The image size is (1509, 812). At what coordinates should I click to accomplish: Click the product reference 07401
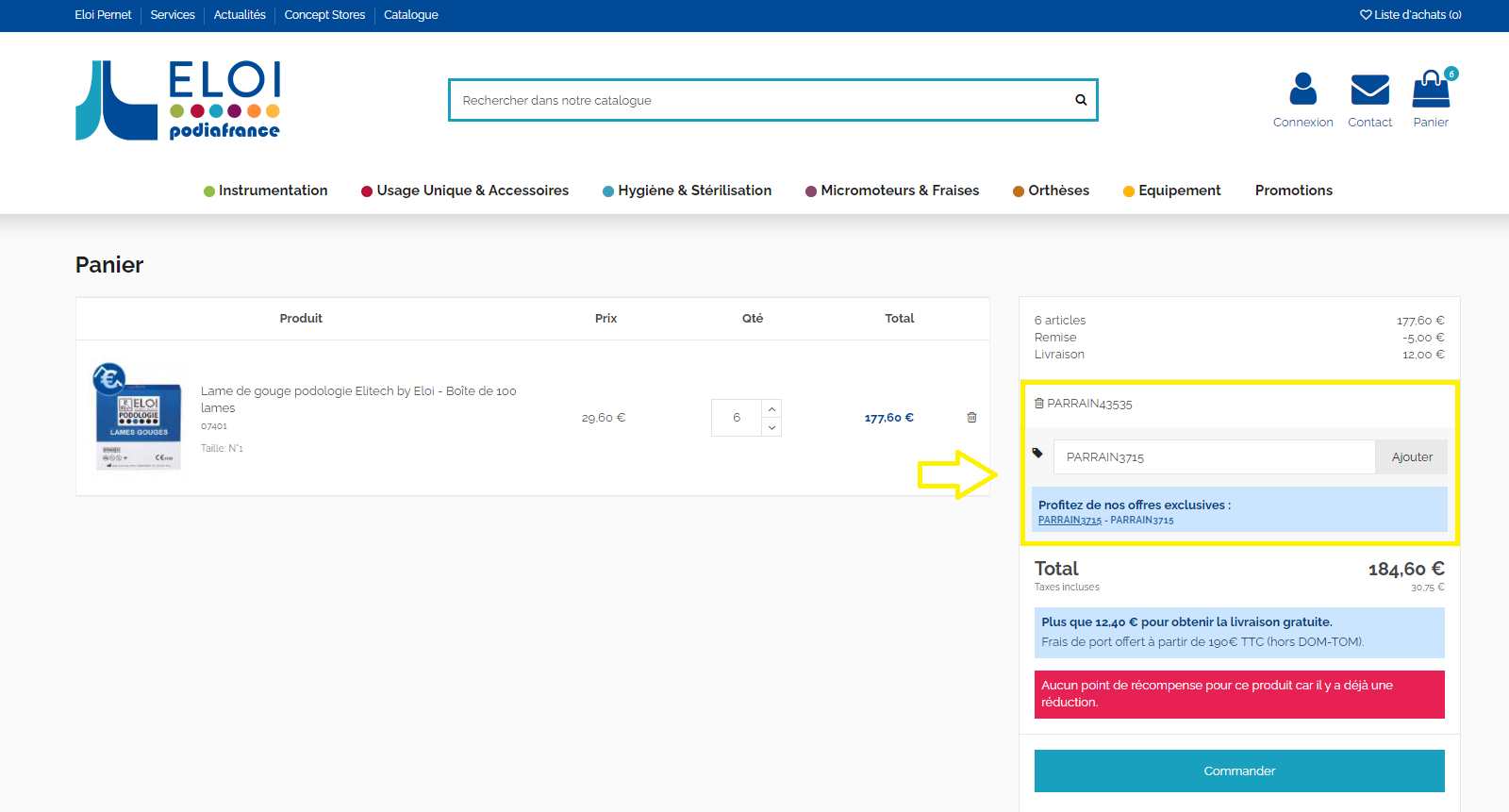214,426
